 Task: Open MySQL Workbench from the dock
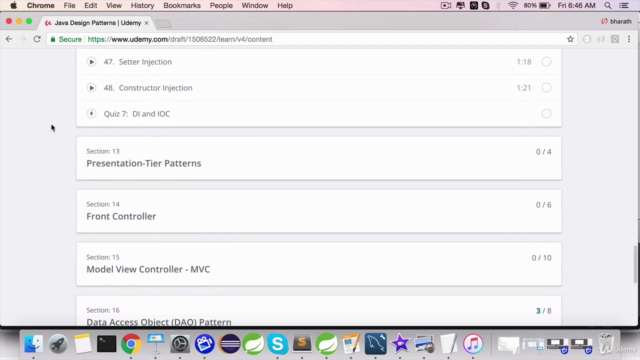point(376,344)
